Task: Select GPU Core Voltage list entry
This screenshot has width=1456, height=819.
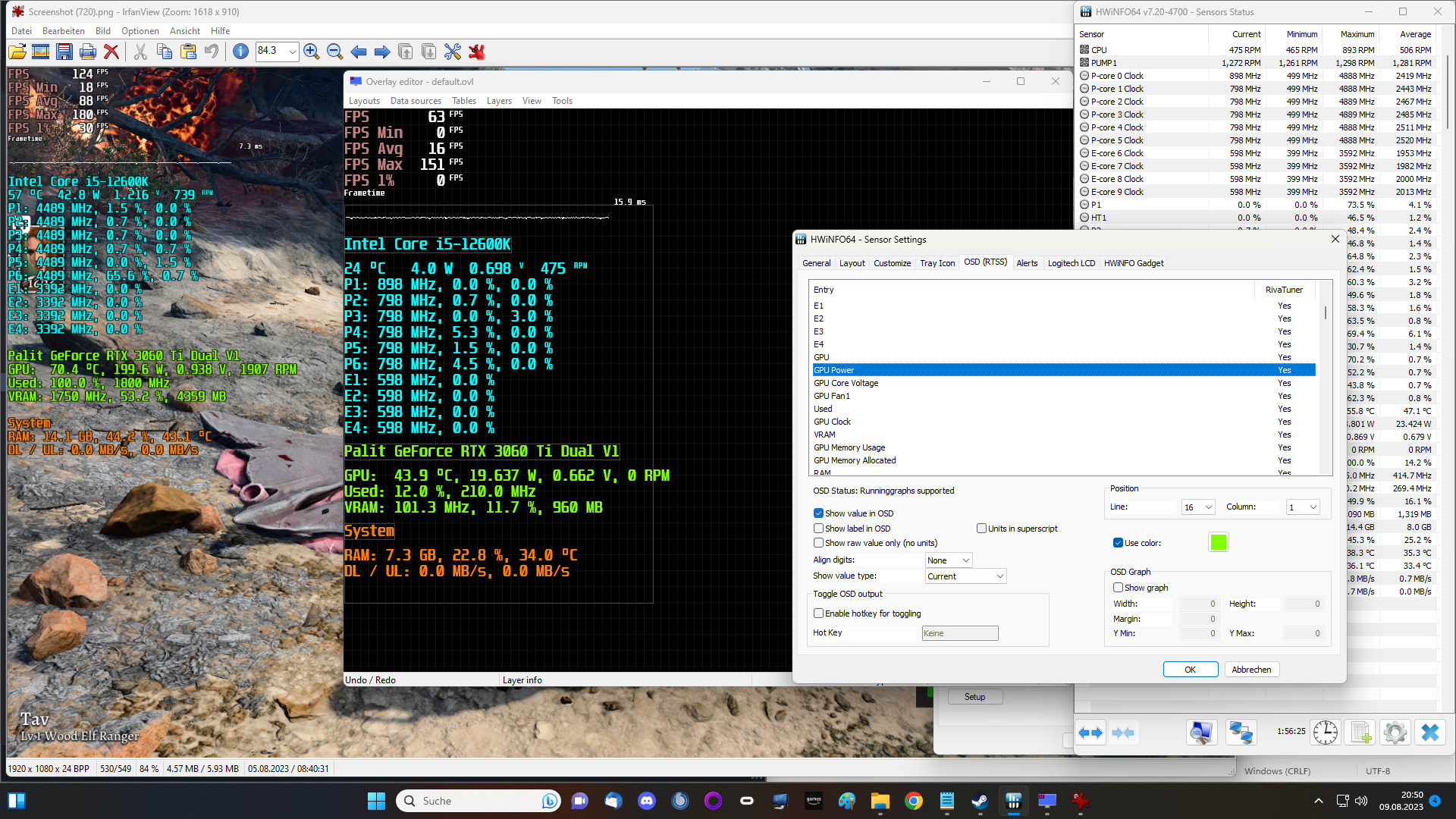Action: click(846, 383)
